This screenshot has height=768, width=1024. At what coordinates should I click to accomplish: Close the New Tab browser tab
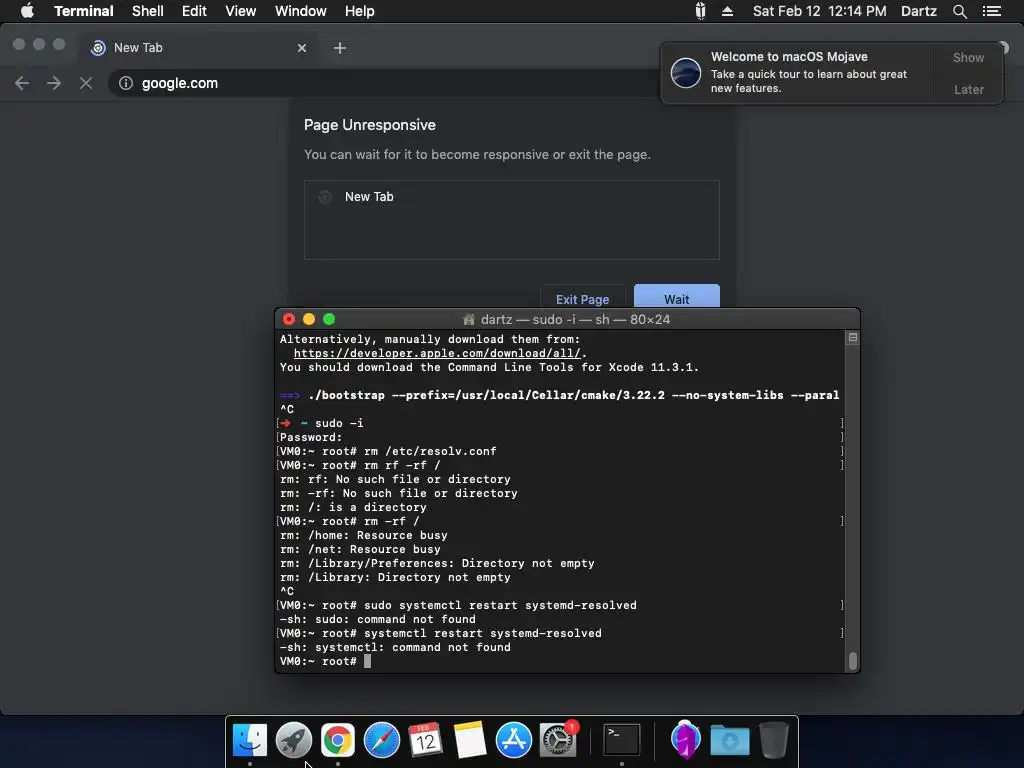click(x=302, y=48)
